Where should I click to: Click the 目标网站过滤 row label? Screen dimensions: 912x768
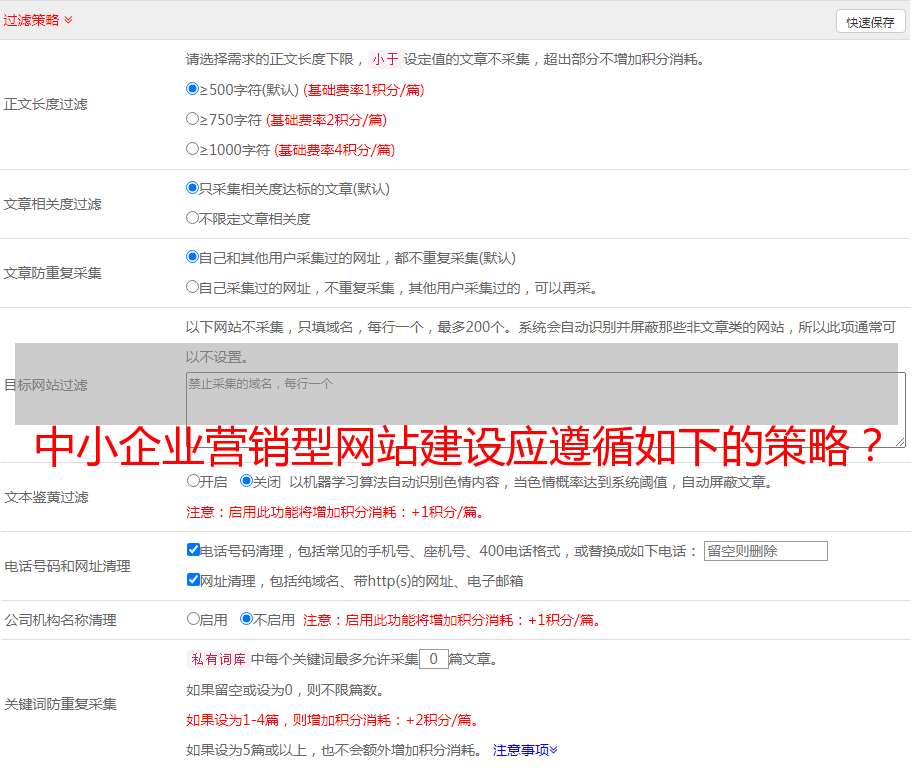[45, 385]
